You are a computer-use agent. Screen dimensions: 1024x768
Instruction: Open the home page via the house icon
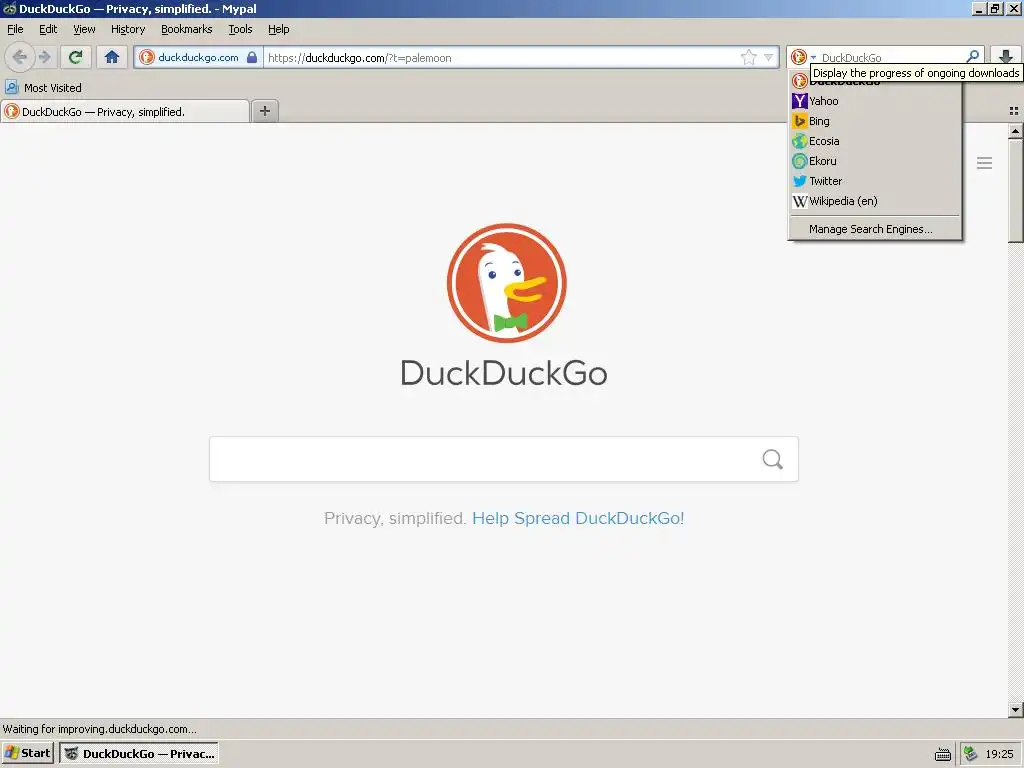point(112,57)
